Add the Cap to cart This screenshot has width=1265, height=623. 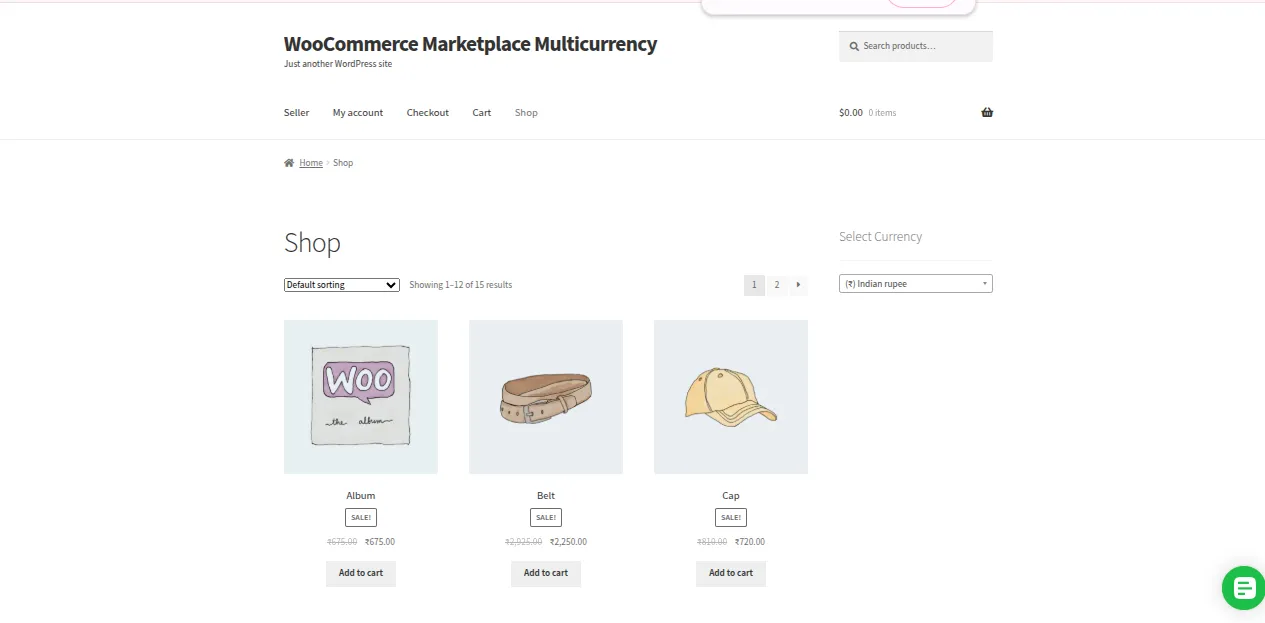731,573
